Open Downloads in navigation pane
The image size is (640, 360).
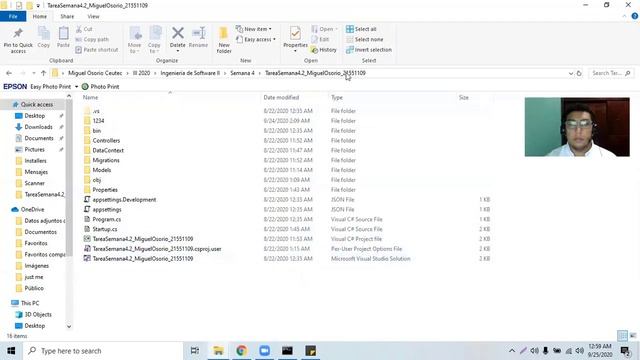(38, 127)
